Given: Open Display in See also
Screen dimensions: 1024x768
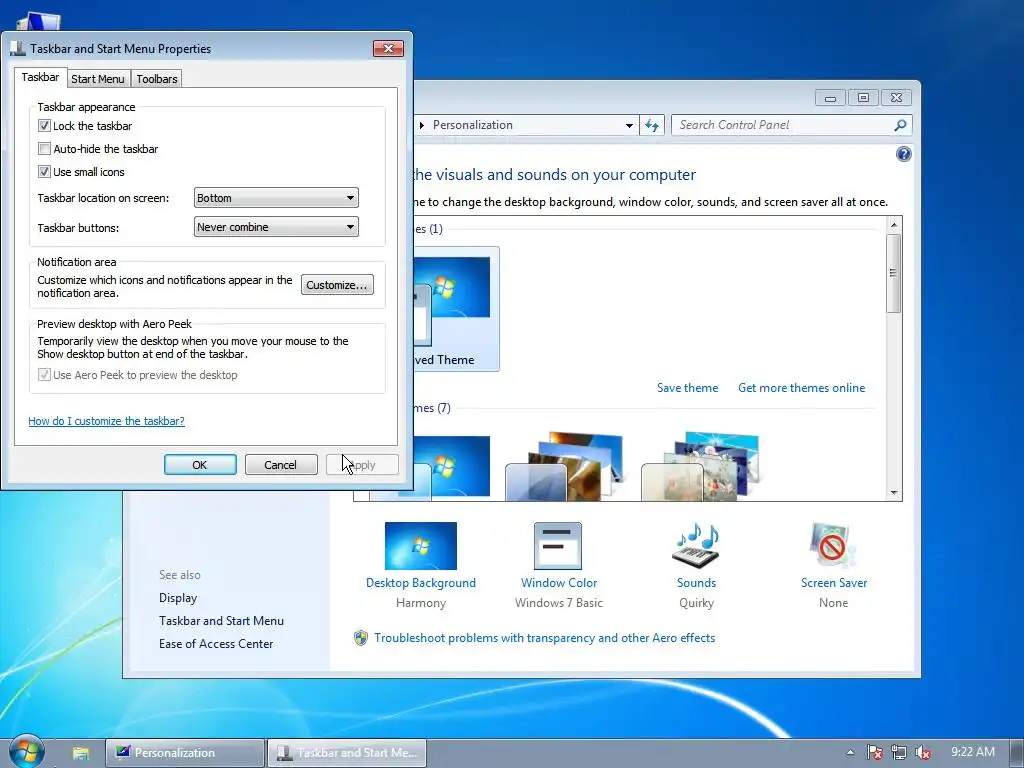Looking at the screenshot, I should pyautogui.click(x=178, y=598).
